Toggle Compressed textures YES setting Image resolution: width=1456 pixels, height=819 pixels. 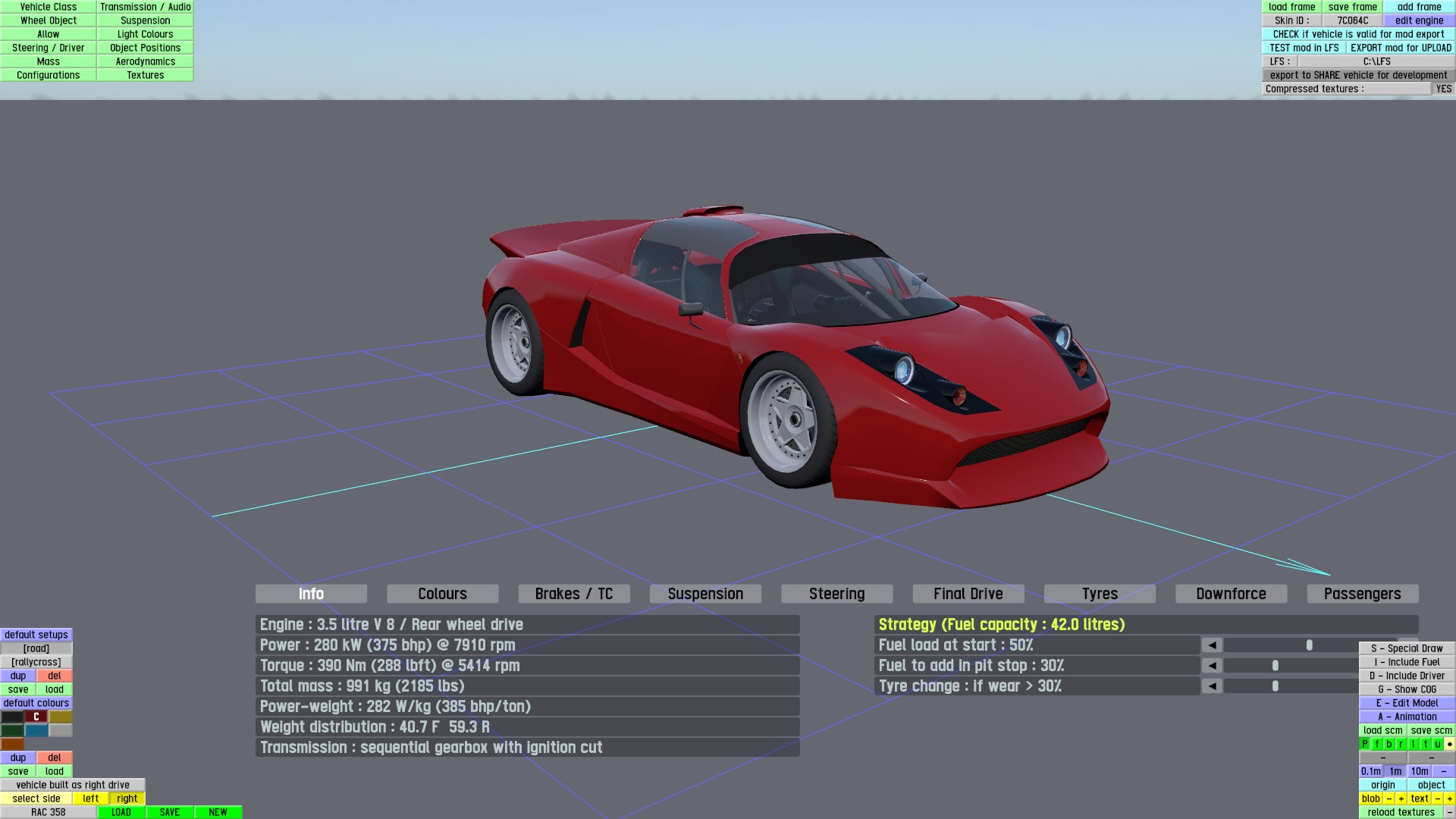pyautogui.click(x=1443, y=89)
